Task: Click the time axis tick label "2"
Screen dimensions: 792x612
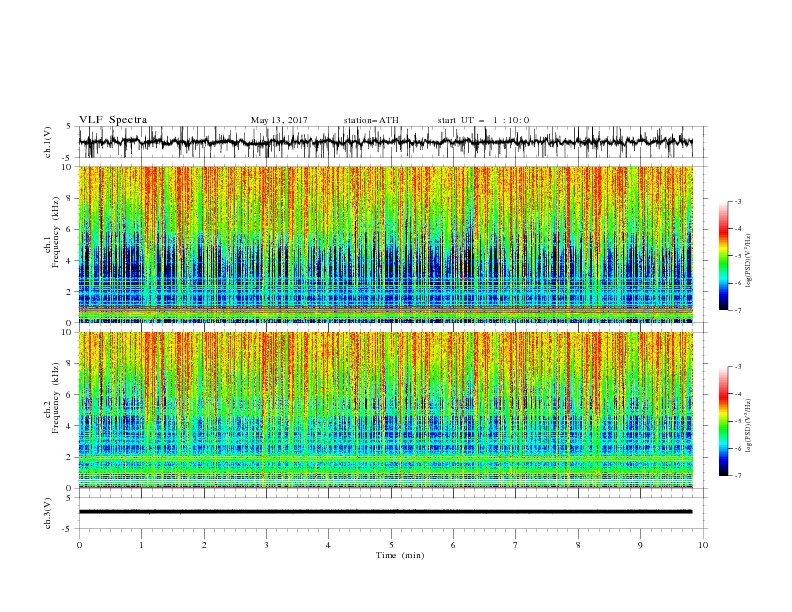Action: pos(204,545)
